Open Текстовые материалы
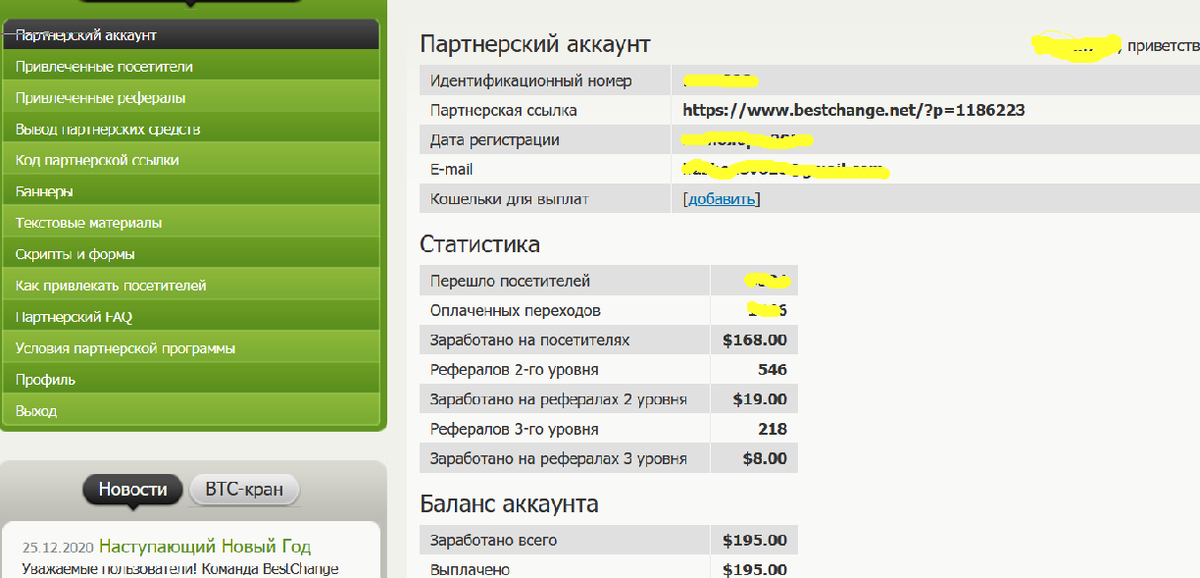This screenshot has height=578, width=1200. 190,223
